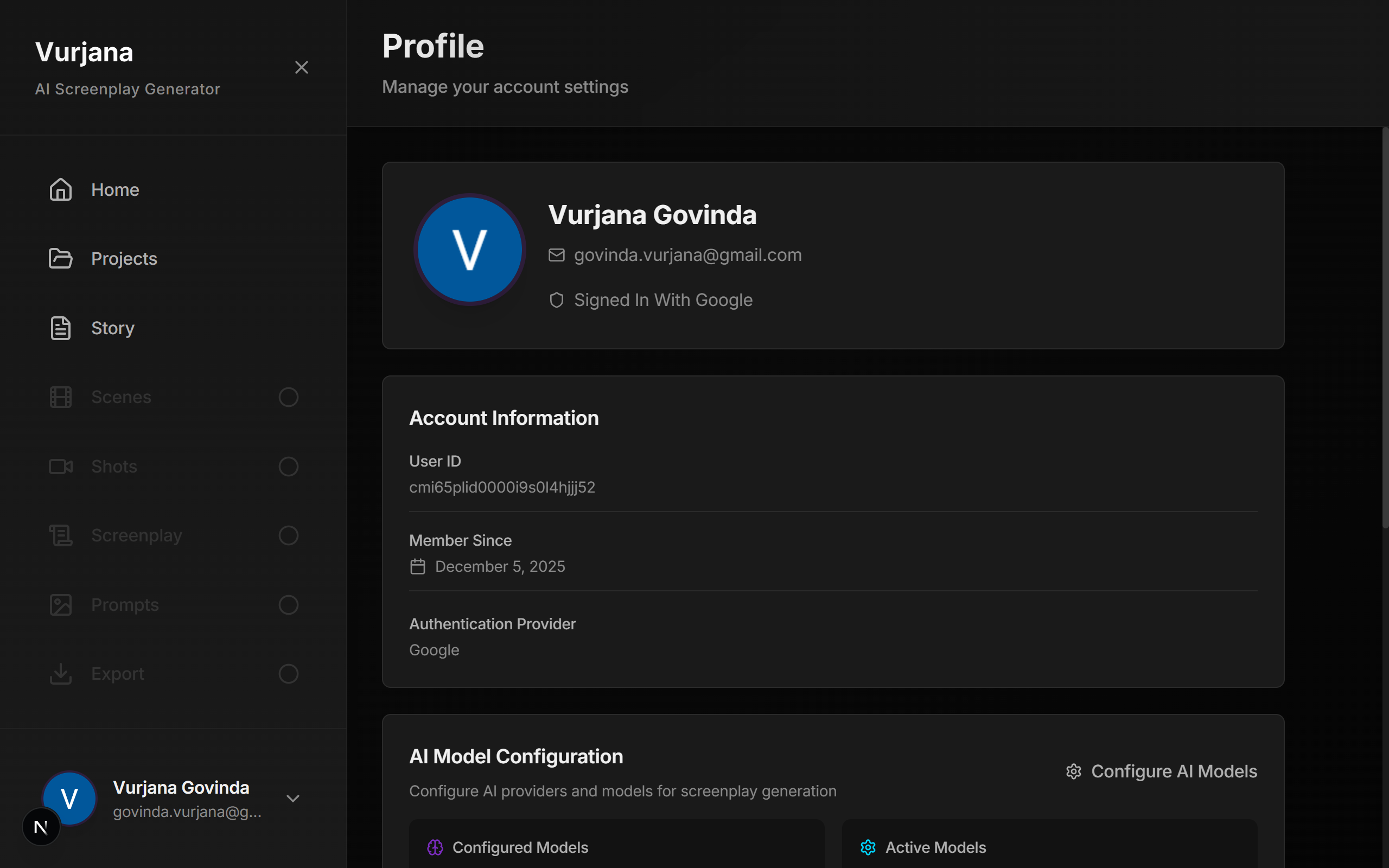Click the Shots video camera icon
The image size is (1389, 868).
60,466
